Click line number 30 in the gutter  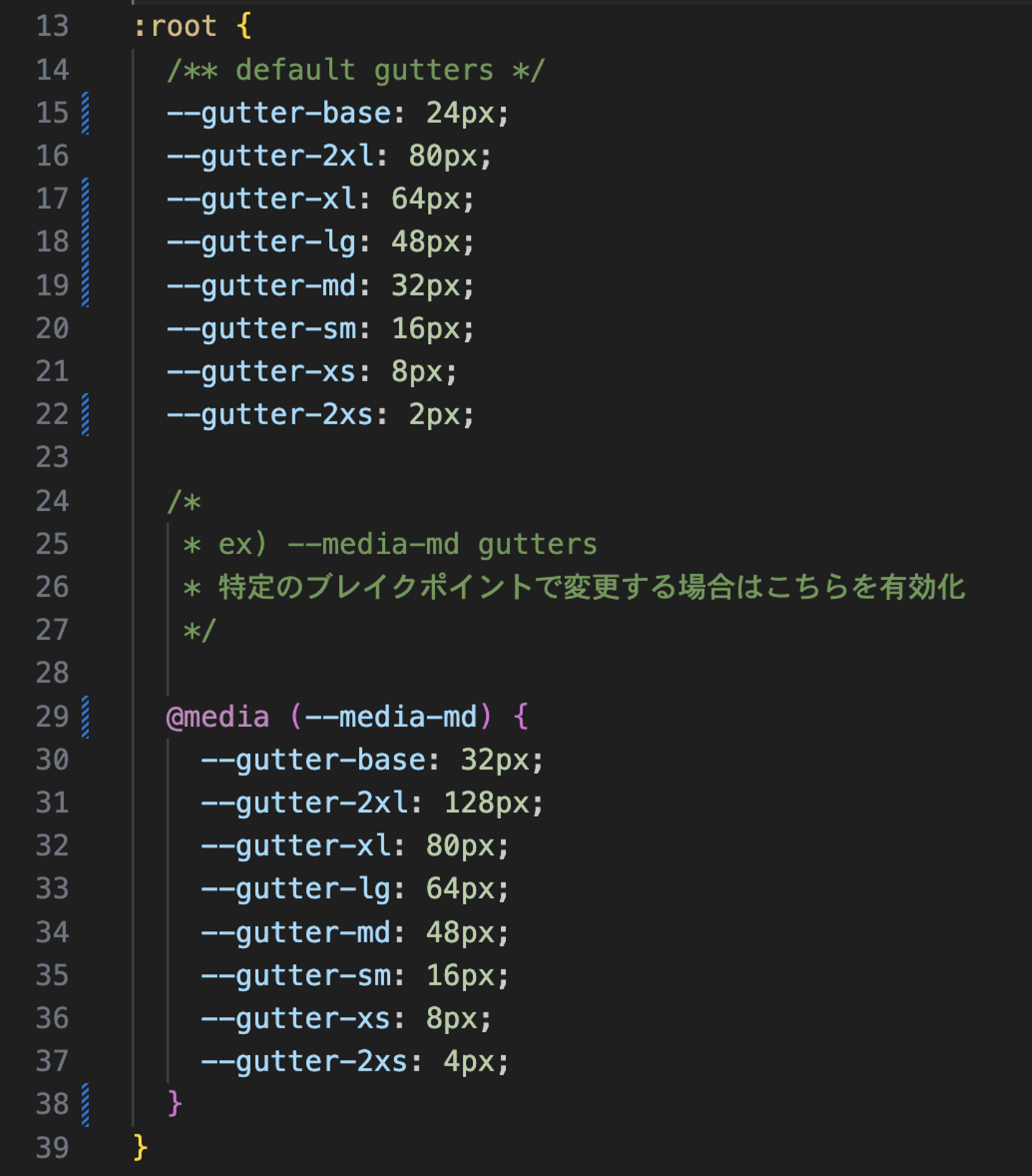52,760
